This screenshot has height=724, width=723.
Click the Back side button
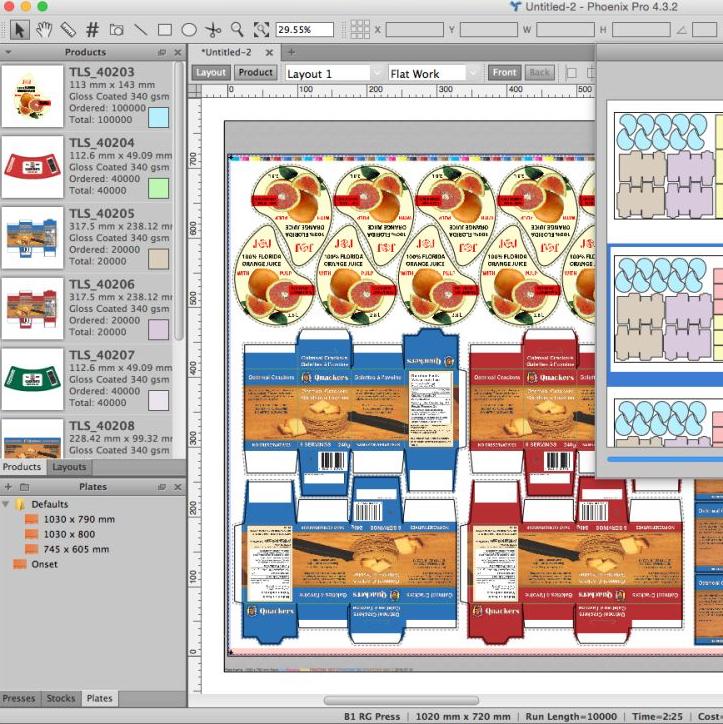pos(539,73)
